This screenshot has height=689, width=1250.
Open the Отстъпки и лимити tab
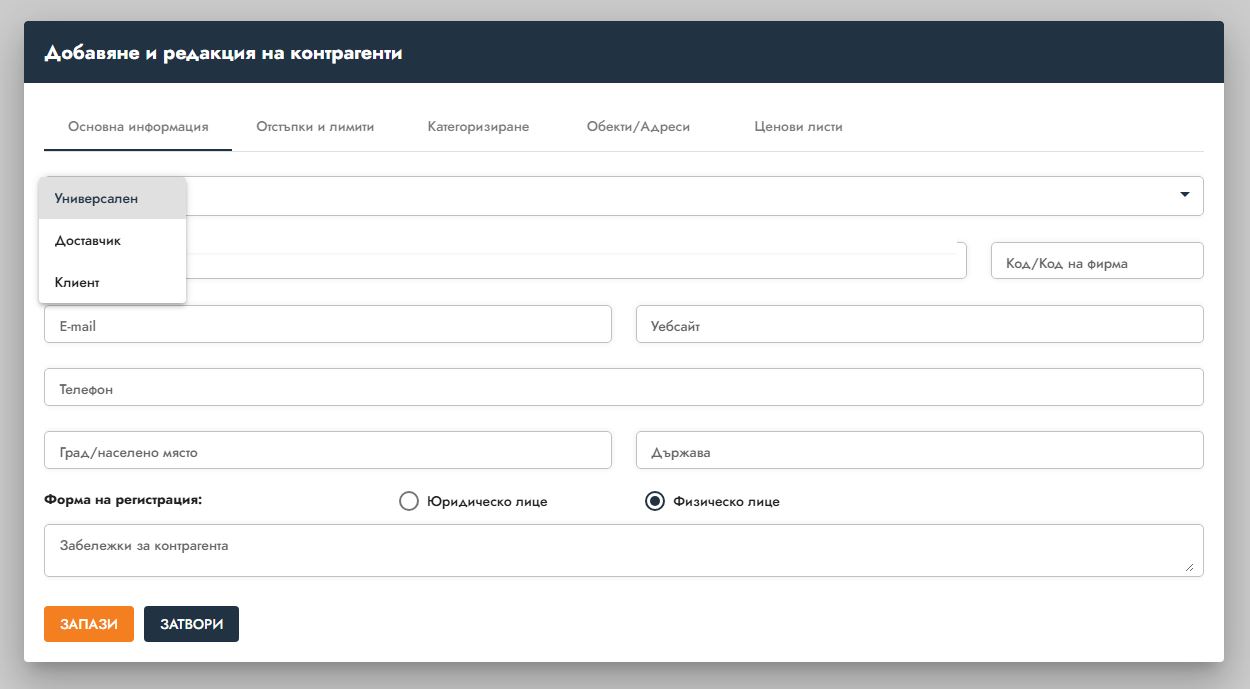coord(315,127)
